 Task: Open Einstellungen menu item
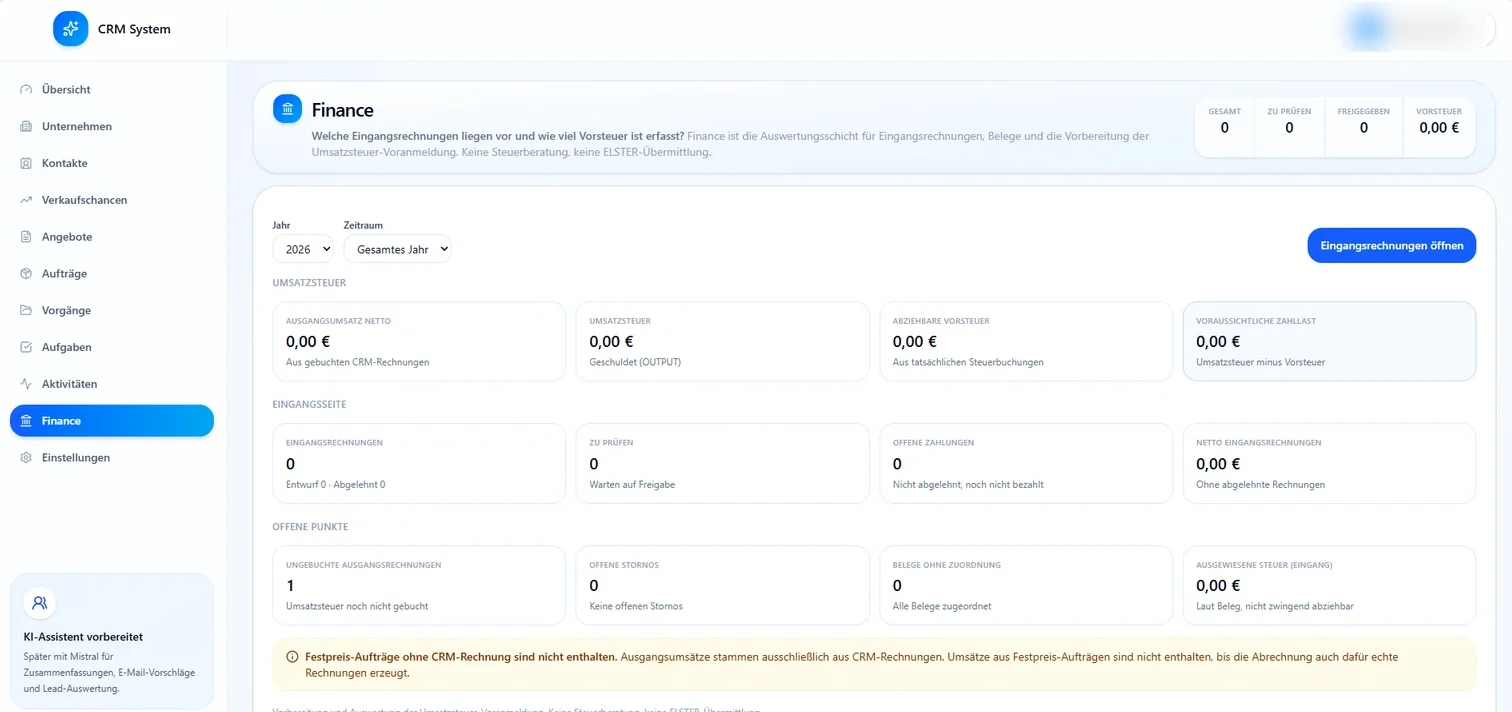coord(112,457)
